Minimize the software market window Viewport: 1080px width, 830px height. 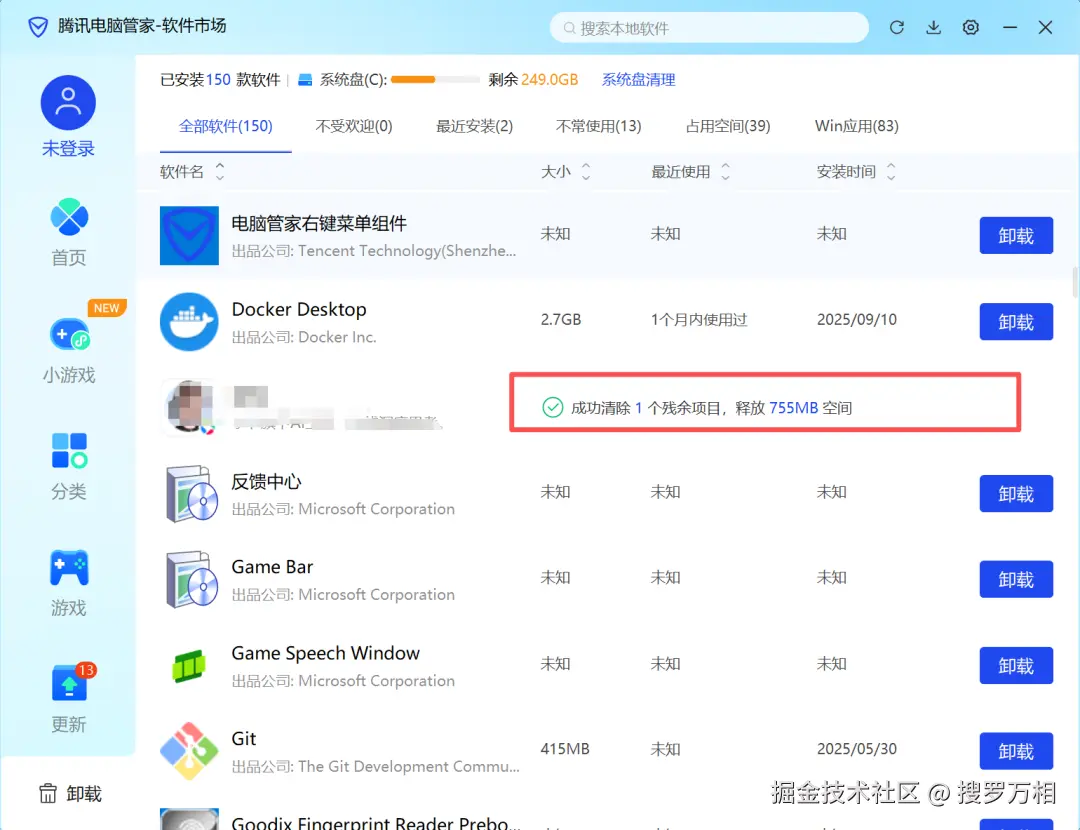tap(1010, 28)
